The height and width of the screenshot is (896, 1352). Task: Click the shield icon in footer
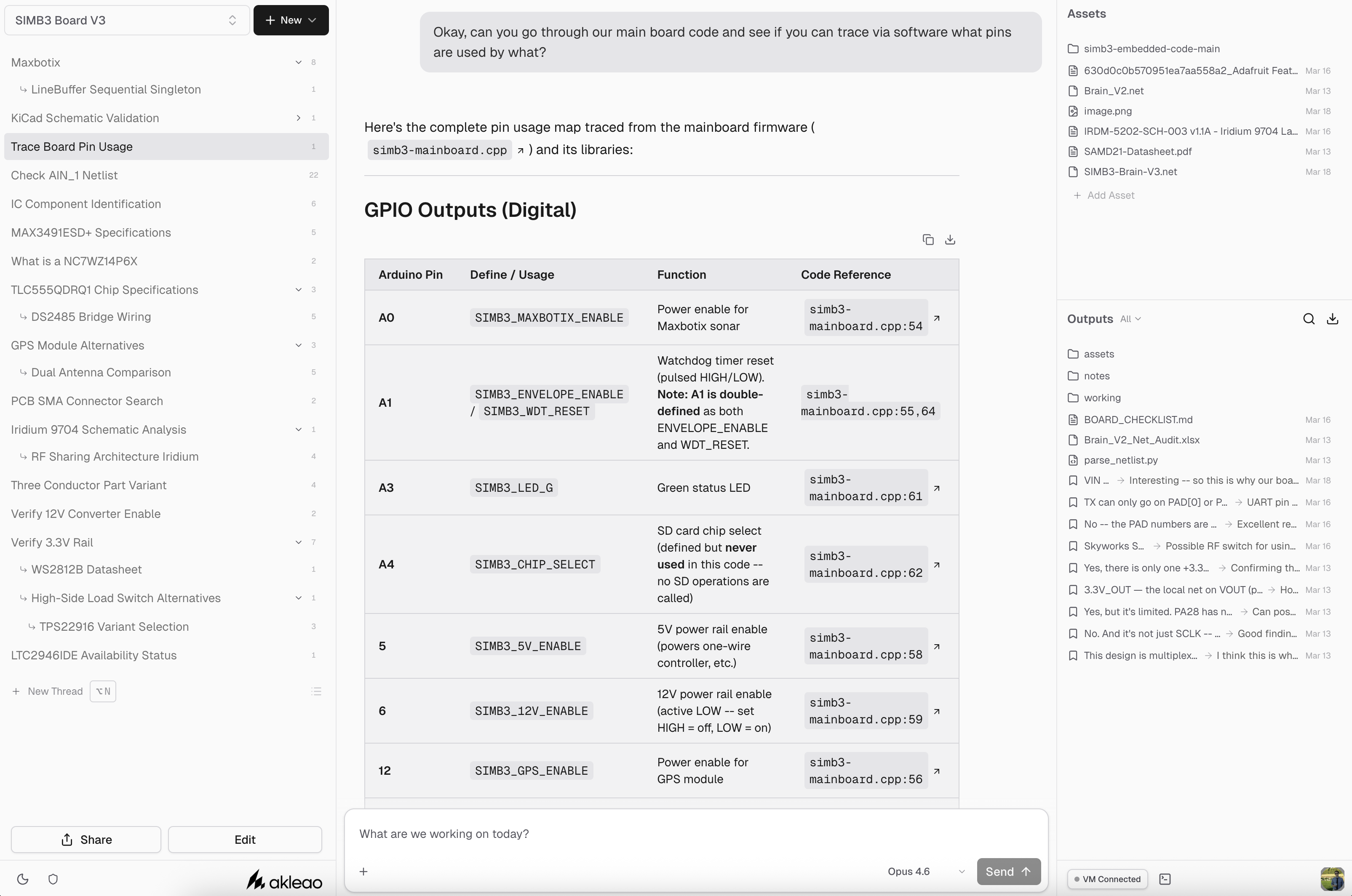click(x=53, y=879)
